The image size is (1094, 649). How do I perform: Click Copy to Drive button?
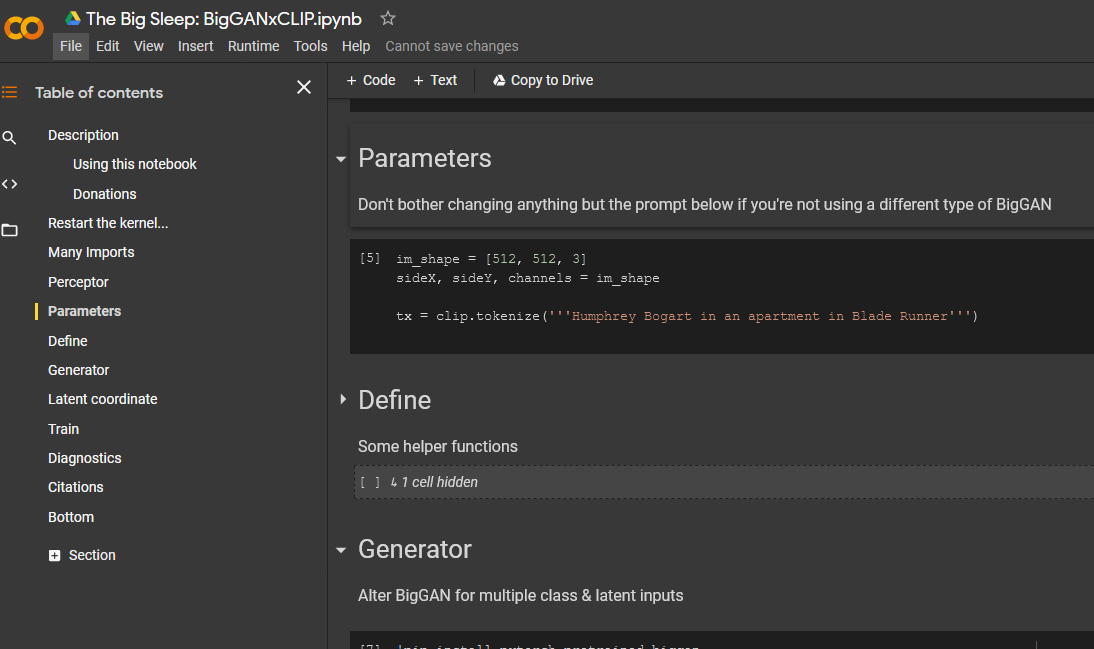coord(543,80)
